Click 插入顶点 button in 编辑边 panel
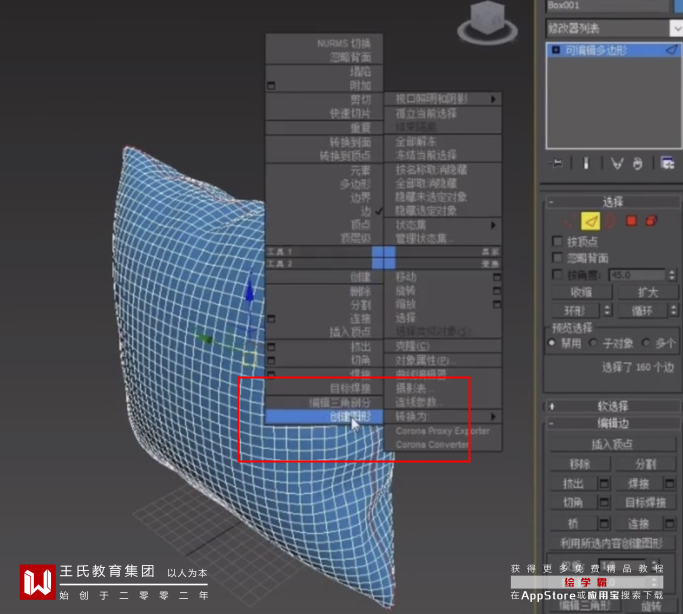 612,444
